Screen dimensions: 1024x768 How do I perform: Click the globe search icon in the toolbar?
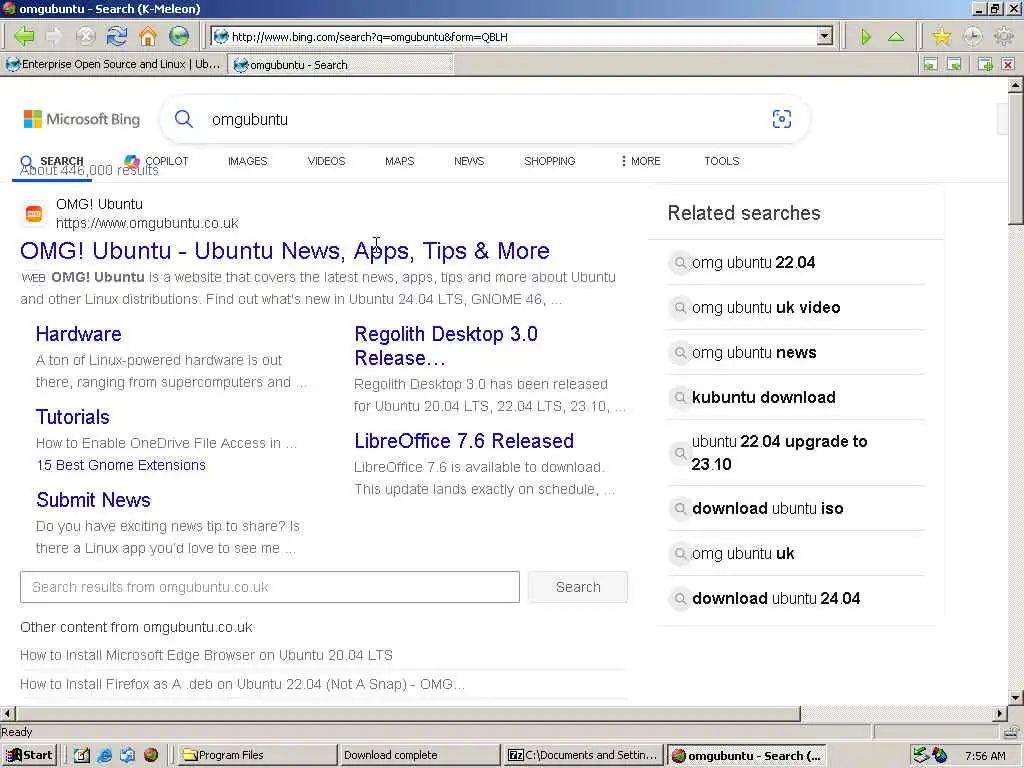[x=178, y=37]
